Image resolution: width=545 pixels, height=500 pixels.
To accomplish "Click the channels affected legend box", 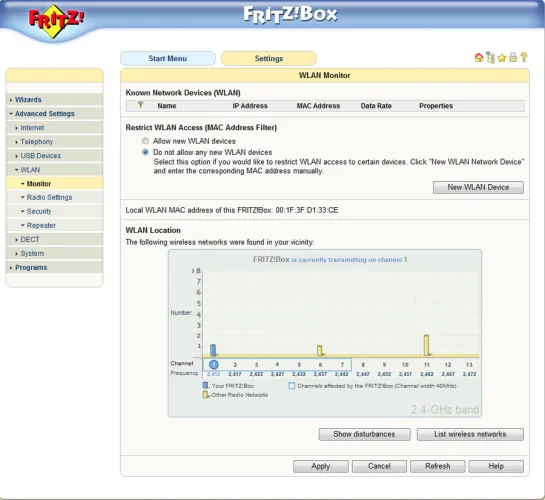I will (x=292, y=386).
